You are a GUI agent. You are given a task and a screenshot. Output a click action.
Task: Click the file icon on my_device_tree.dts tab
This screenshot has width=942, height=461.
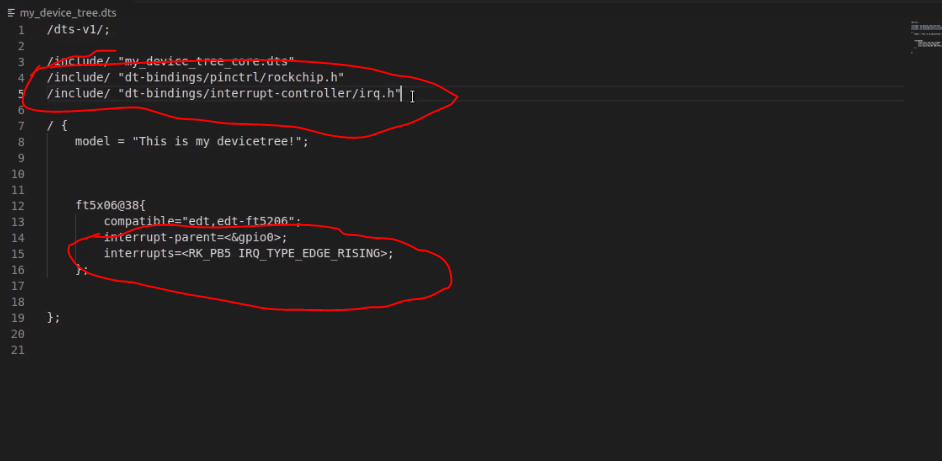11,13
